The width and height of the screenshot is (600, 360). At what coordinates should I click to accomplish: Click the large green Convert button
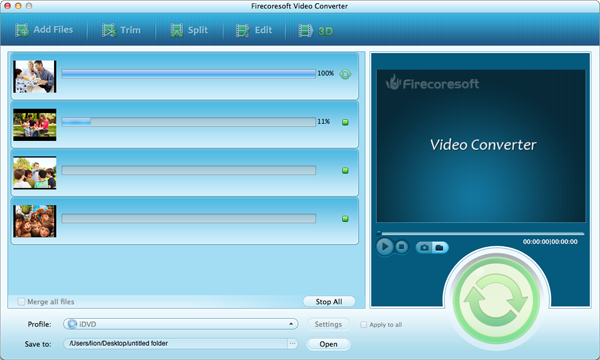[x=496, y=300]
